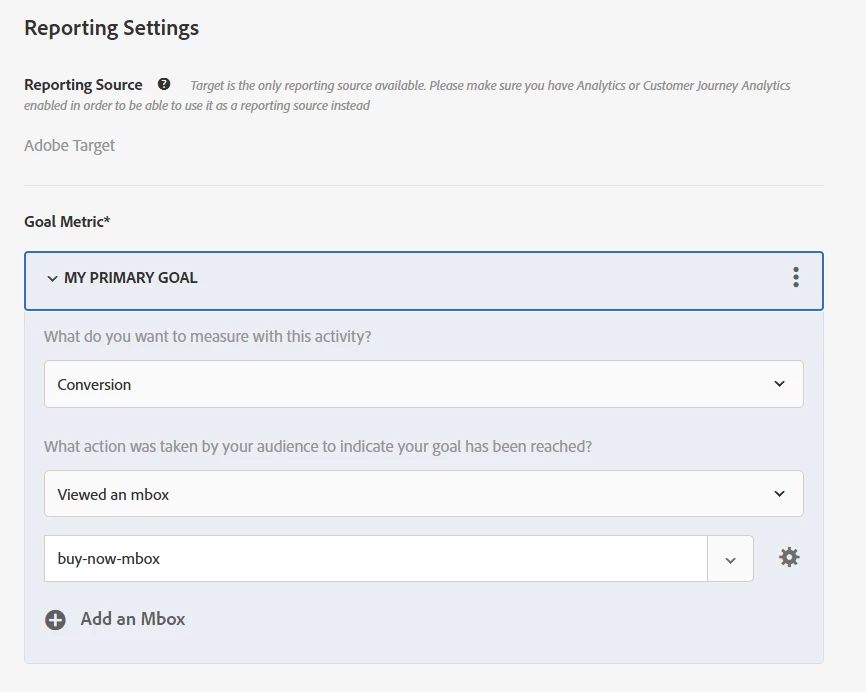
Task: Click the chevron on the Viewed an mbox dropdown
Action: pos(779,494)
